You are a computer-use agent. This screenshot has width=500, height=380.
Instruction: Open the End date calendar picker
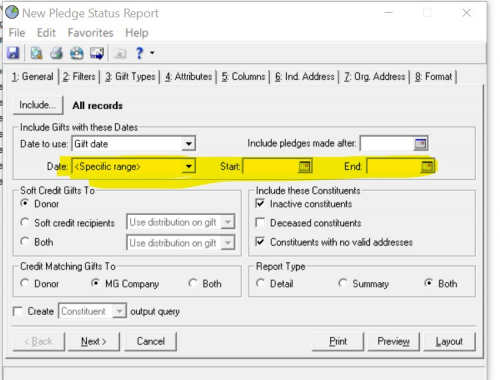(x=427, y=166)
